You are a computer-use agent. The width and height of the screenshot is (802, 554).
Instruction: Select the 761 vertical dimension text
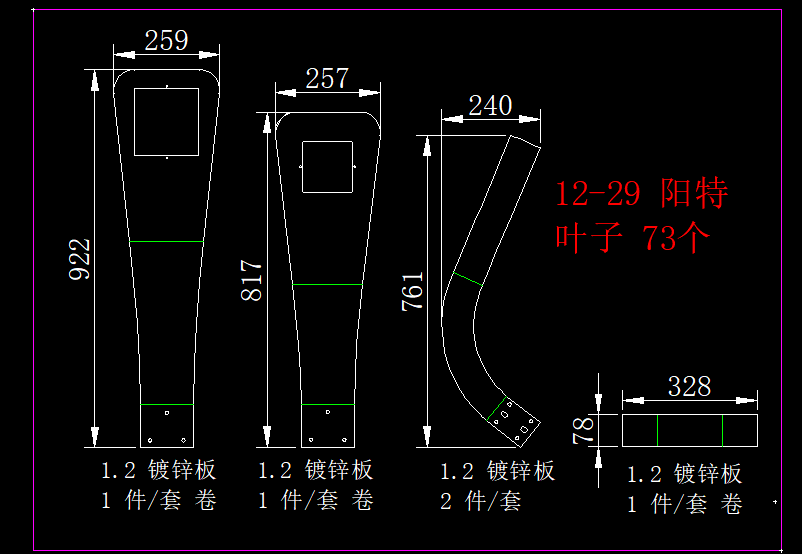413,291
